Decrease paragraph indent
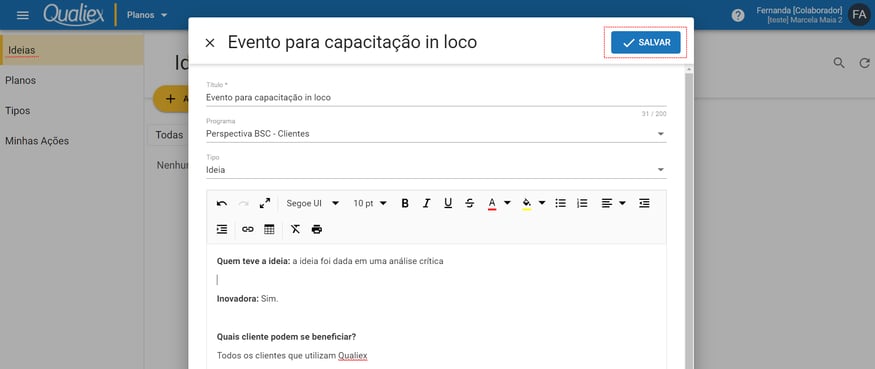This screenshot has height=369, width=875. (x=644, y=203)
